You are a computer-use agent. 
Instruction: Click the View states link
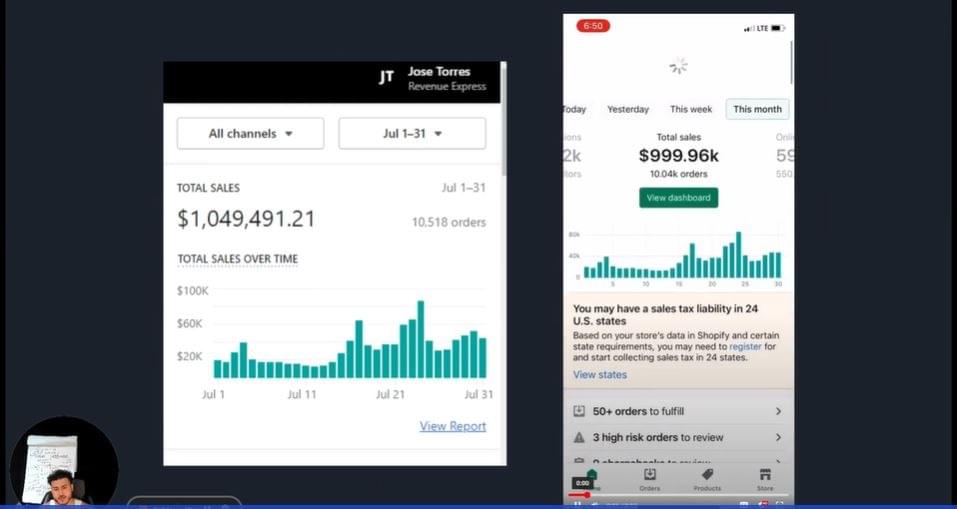pyautogui.click(x=600, y=375)
